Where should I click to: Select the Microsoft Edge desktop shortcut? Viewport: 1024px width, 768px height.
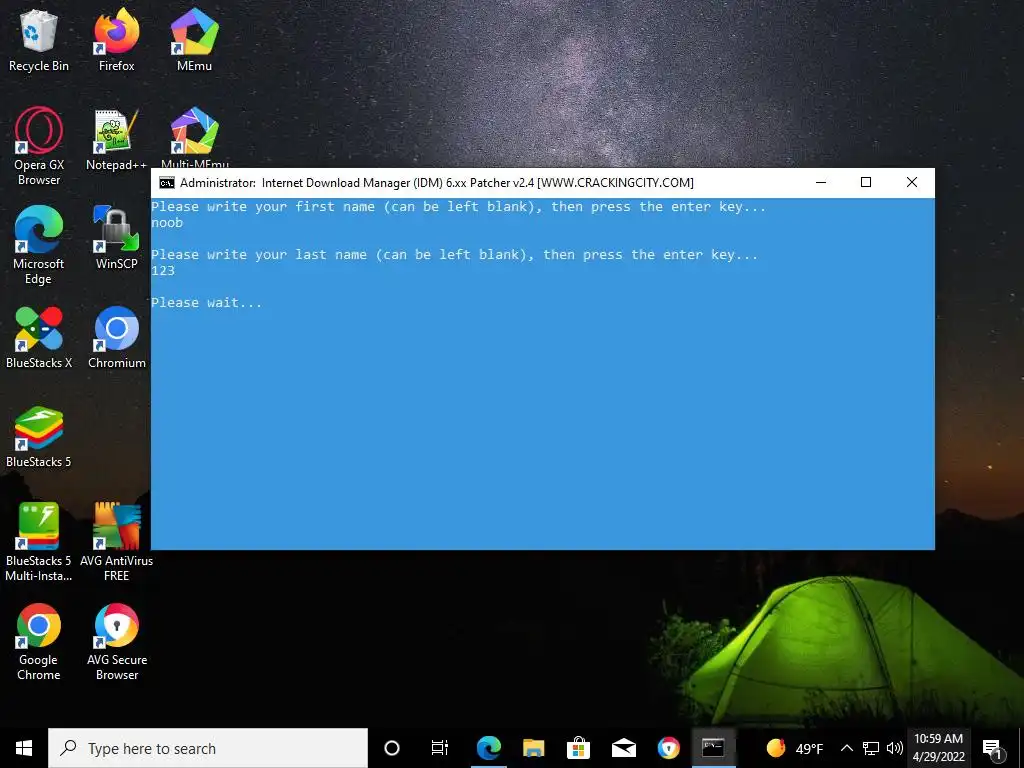pyautogui.click(x=39, y=246)
